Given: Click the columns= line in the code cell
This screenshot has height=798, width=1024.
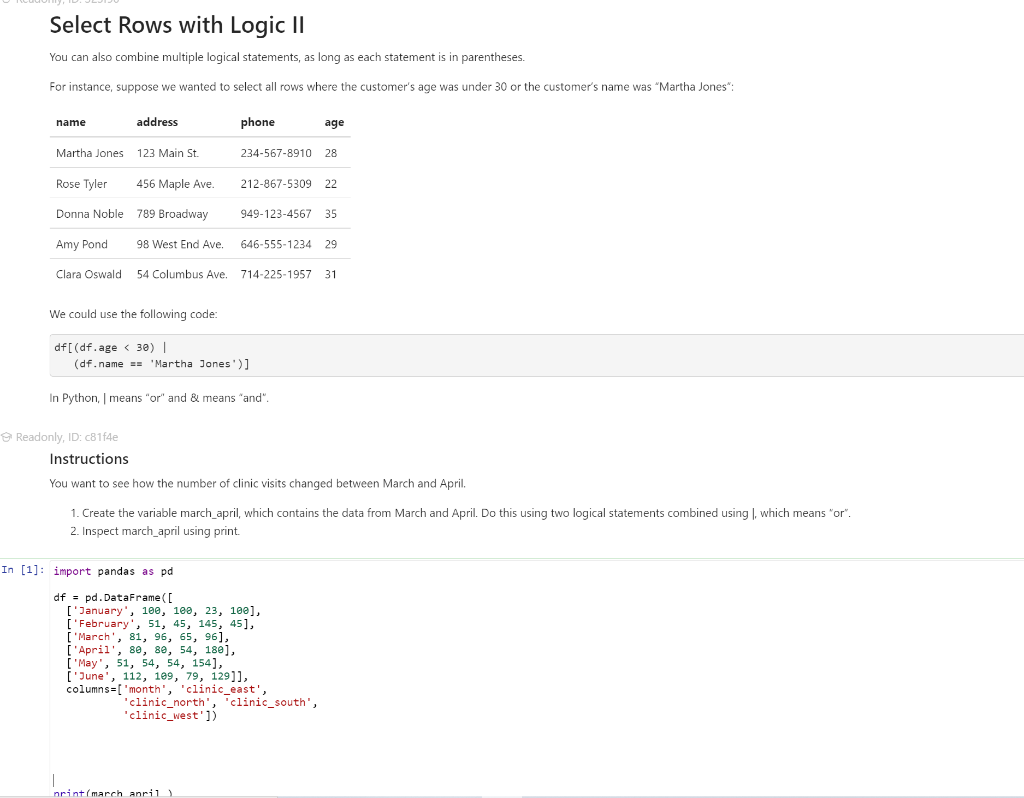Looking at the screenshot, I should click(x=167, y=689).
